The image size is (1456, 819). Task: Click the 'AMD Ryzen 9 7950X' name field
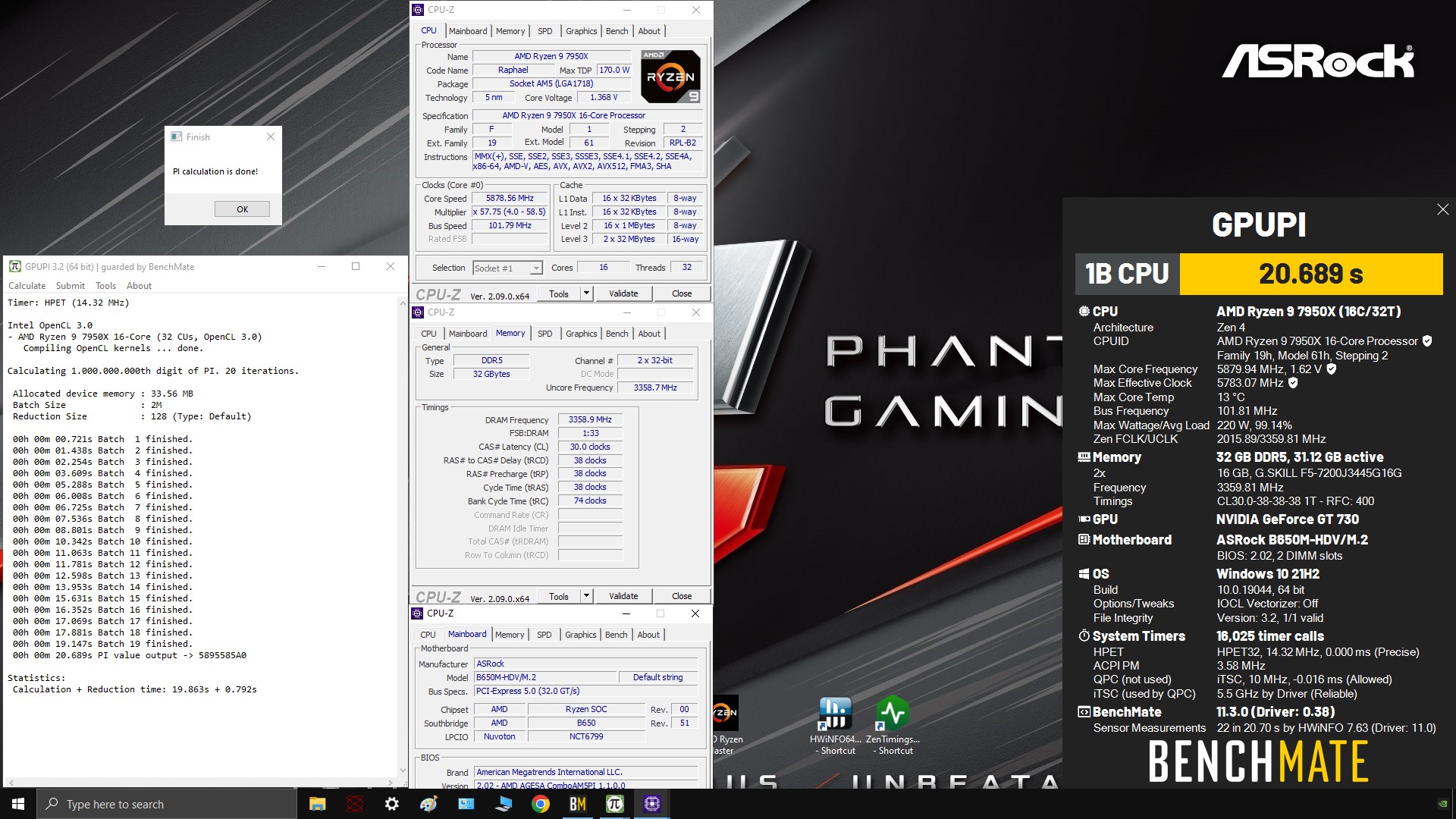tap(551, 56)
